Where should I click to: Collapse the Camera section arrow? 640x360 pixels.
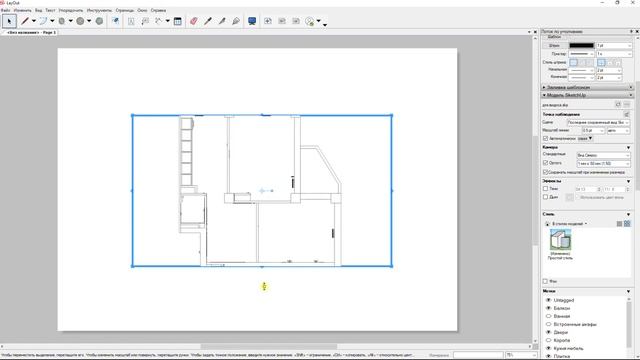[x=628, y=147]
